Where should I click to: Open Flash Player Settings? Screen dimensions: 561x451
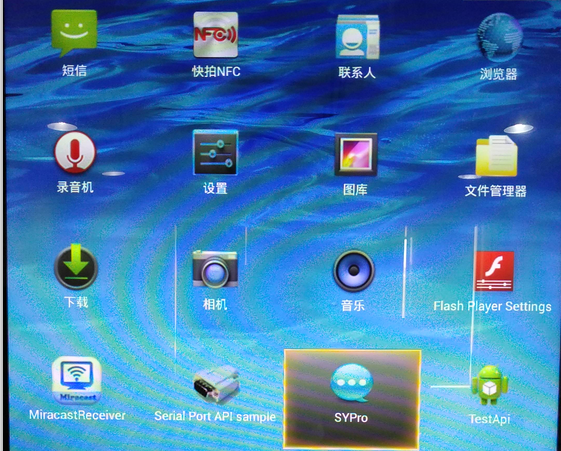494,271
